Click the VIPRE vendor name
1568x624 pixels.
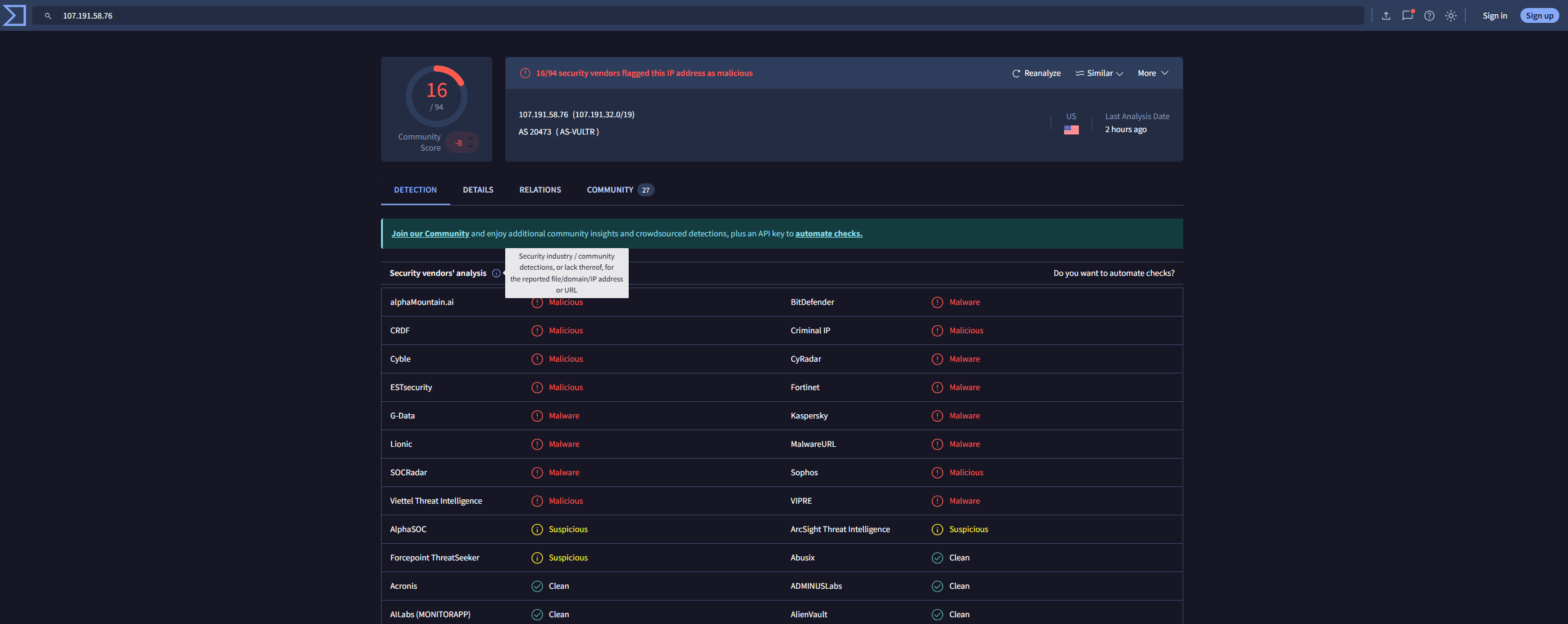point(801,501)
